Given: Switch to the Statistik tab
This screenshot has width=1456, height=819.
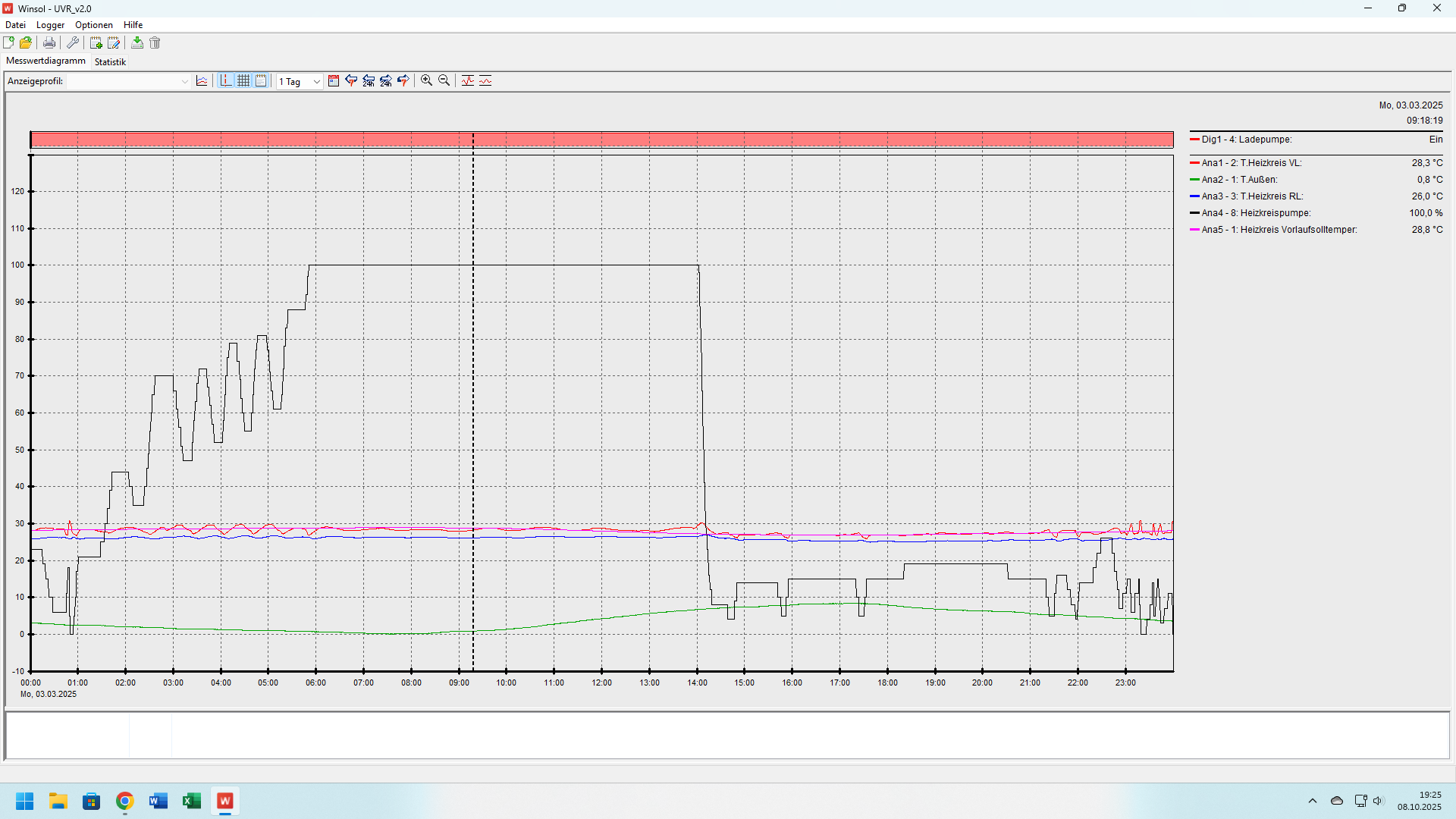Looking at the screenshot, I should [110, 62].
